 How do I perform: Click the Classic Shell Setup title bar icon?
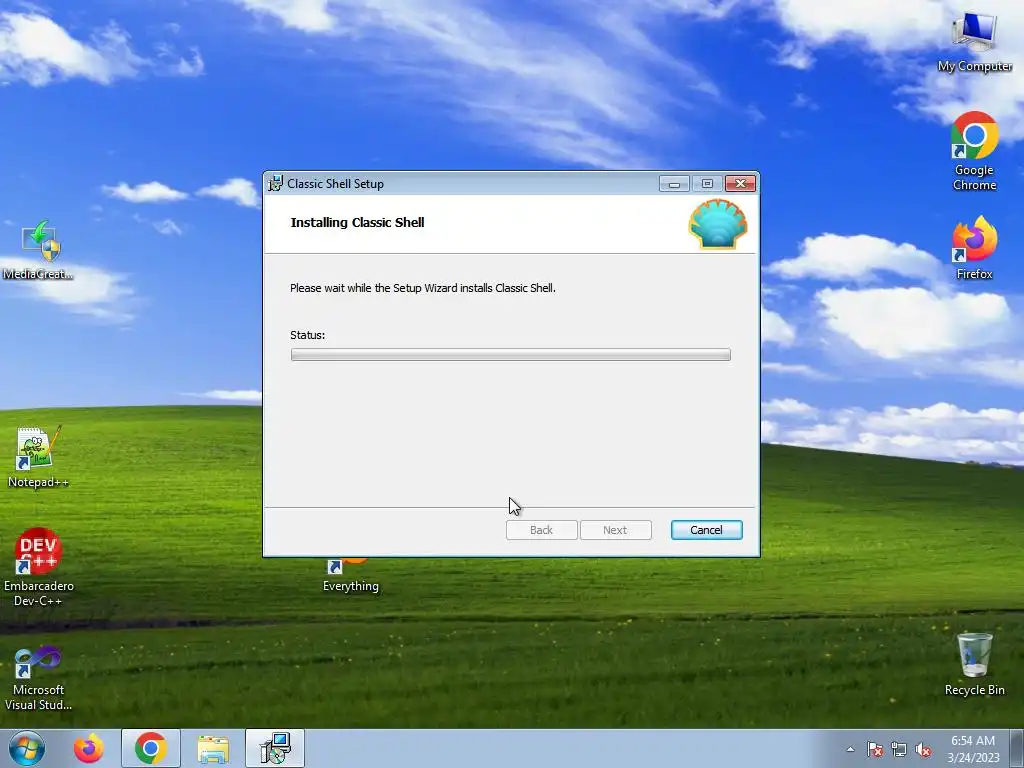(x=276, y=184)
